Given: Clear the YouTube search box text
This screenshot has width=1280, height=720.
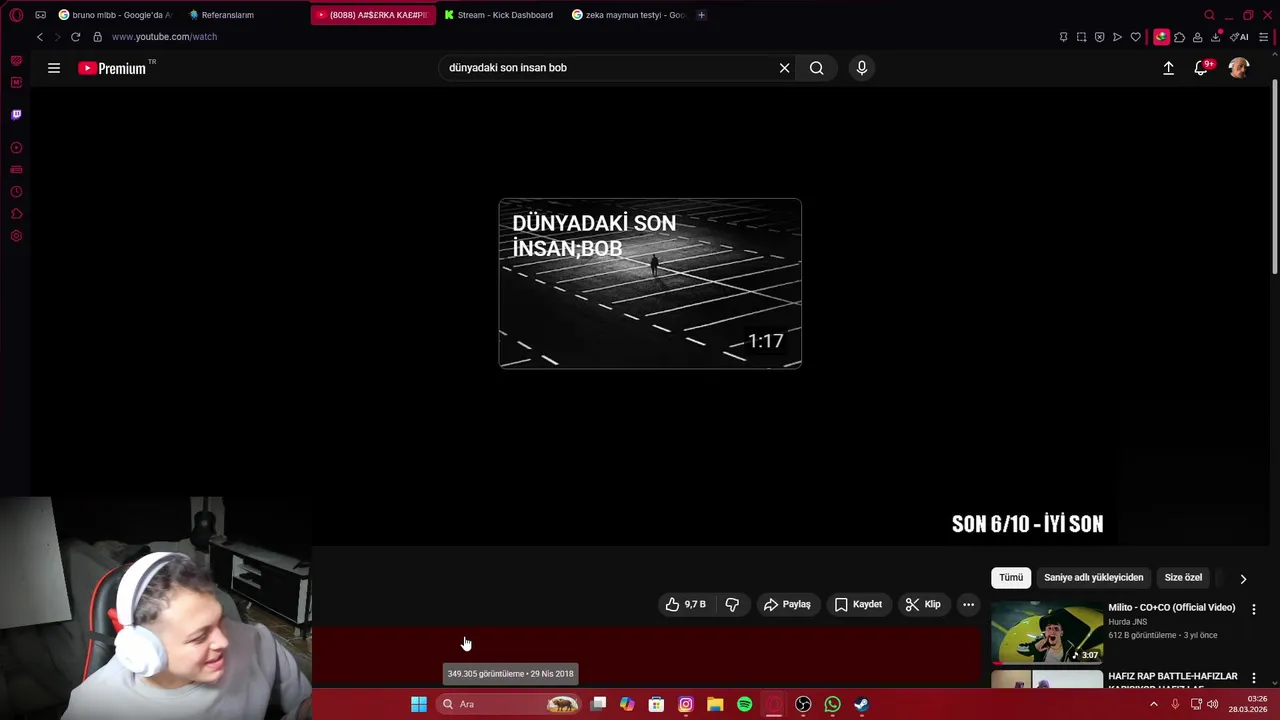Looking at the screenshot, I should [785, 68].
